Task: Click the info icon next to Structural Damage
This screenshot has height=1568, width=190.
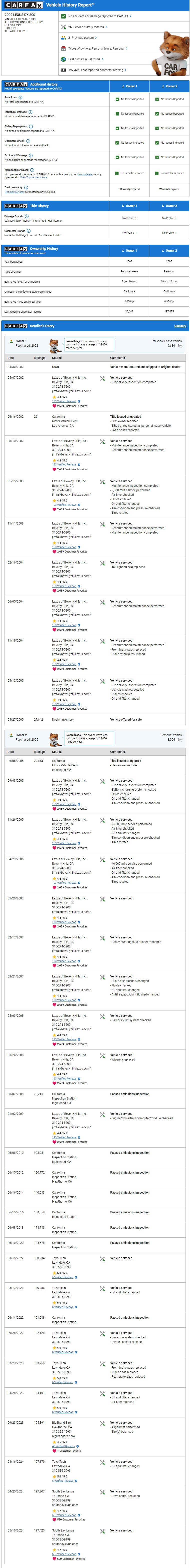Action: (30, 112)
